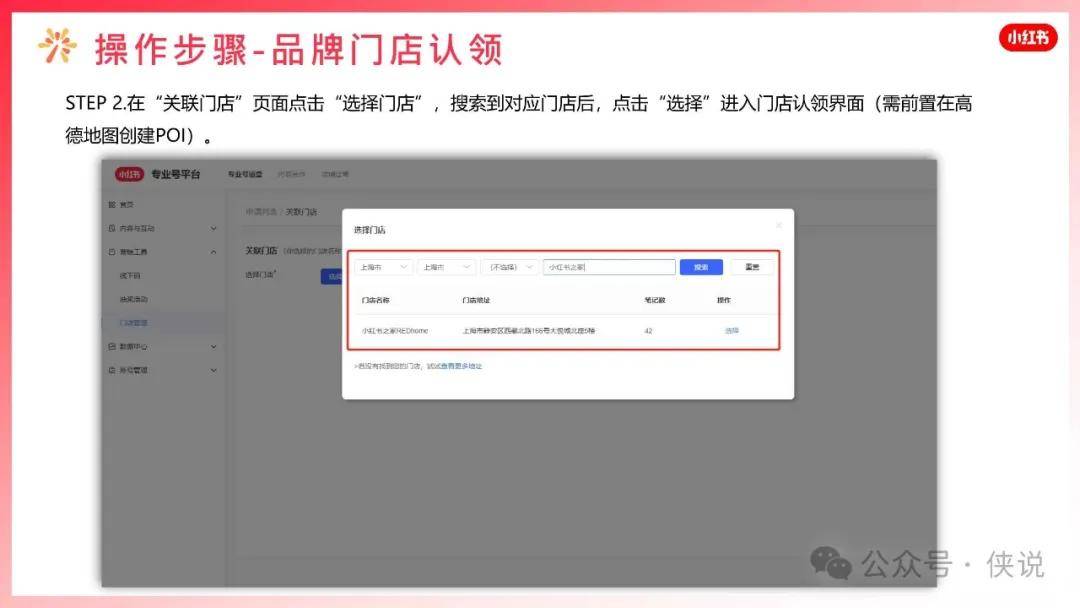The height and width of the screenshot is (608, 1080).
Task: Select 营销工具 in the sidebar
Action: [134, 252]
